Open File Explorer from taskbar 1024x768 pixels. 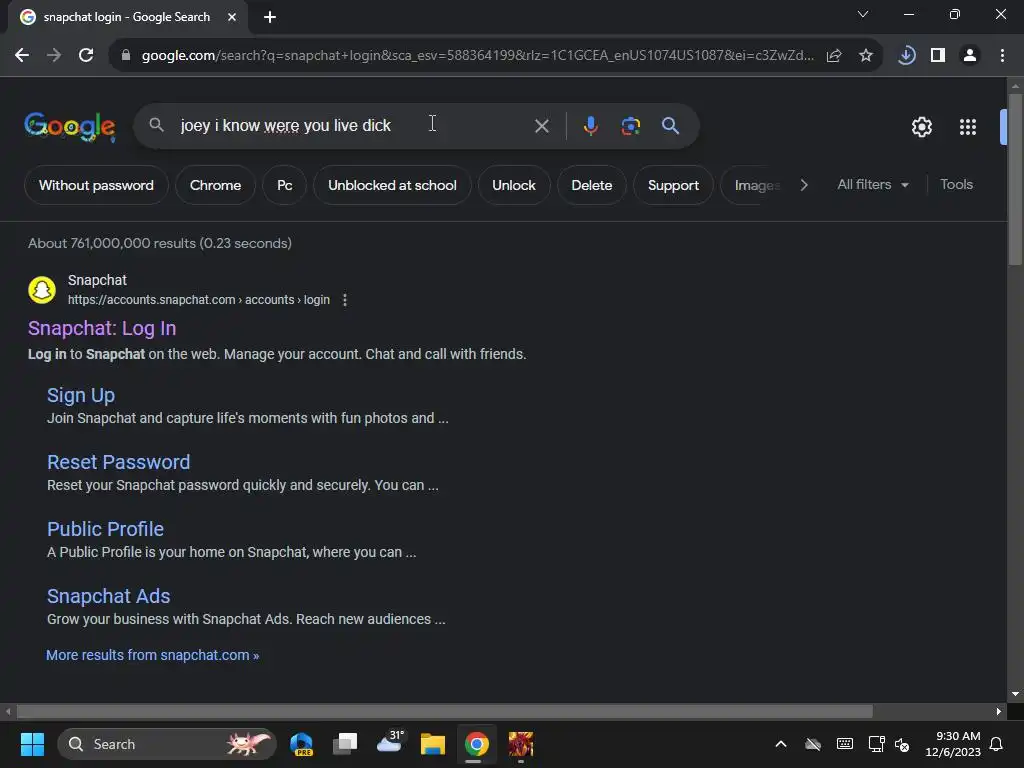(432, 744)
